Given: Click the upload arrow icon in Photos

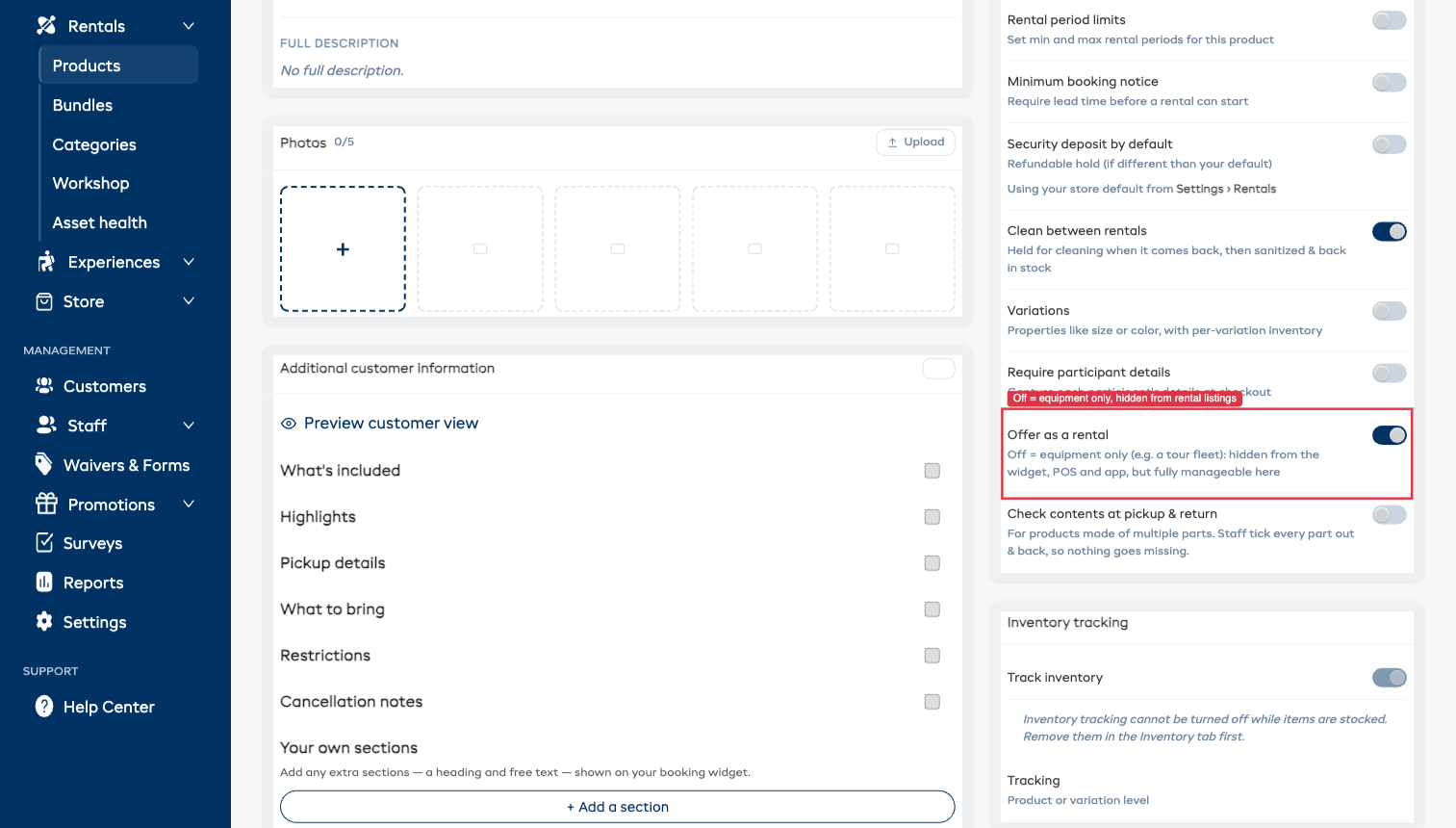Looking at the screenshot, I should click(892, 142).
